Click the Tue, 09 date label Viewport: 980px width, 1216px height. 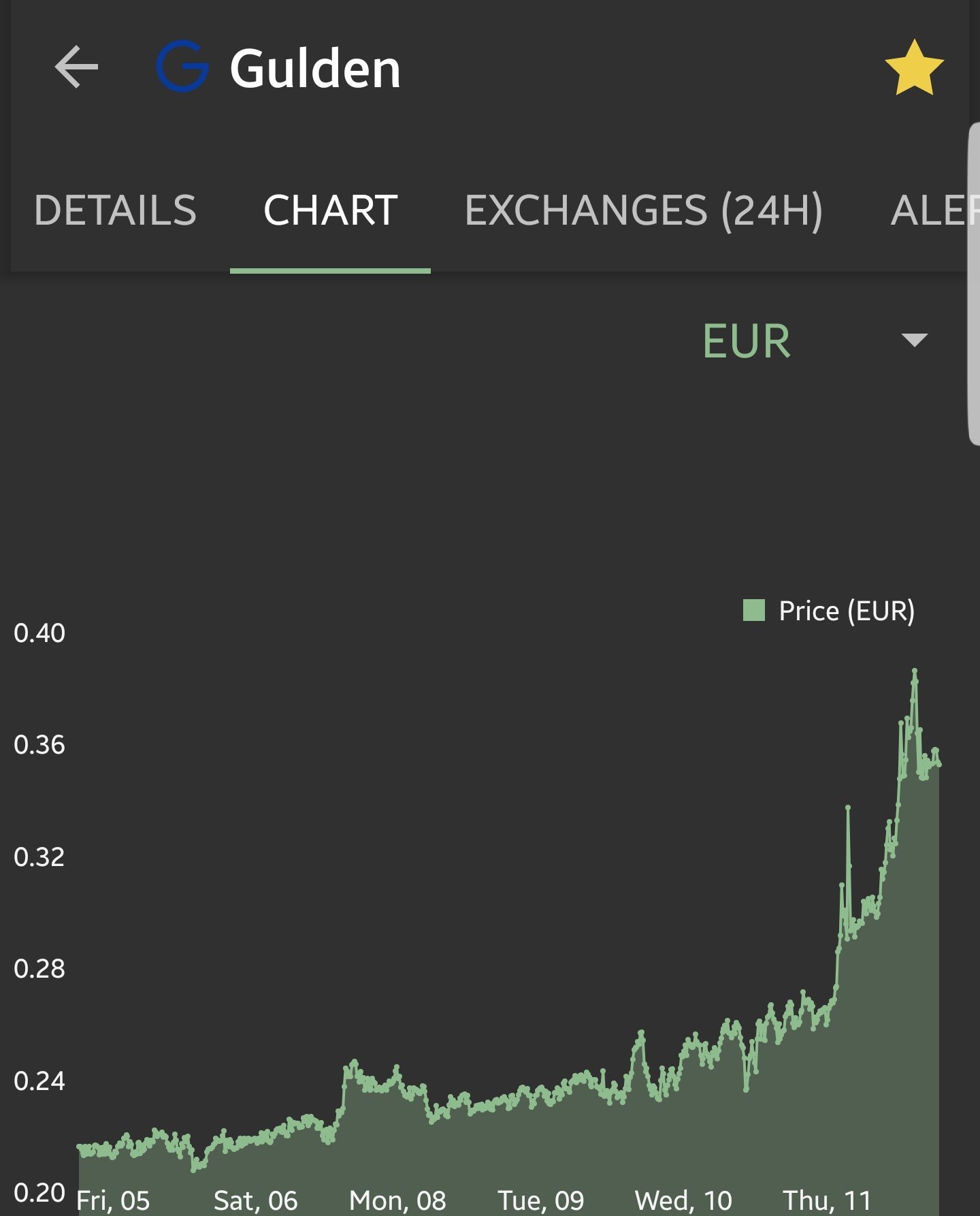point(541,1200)
